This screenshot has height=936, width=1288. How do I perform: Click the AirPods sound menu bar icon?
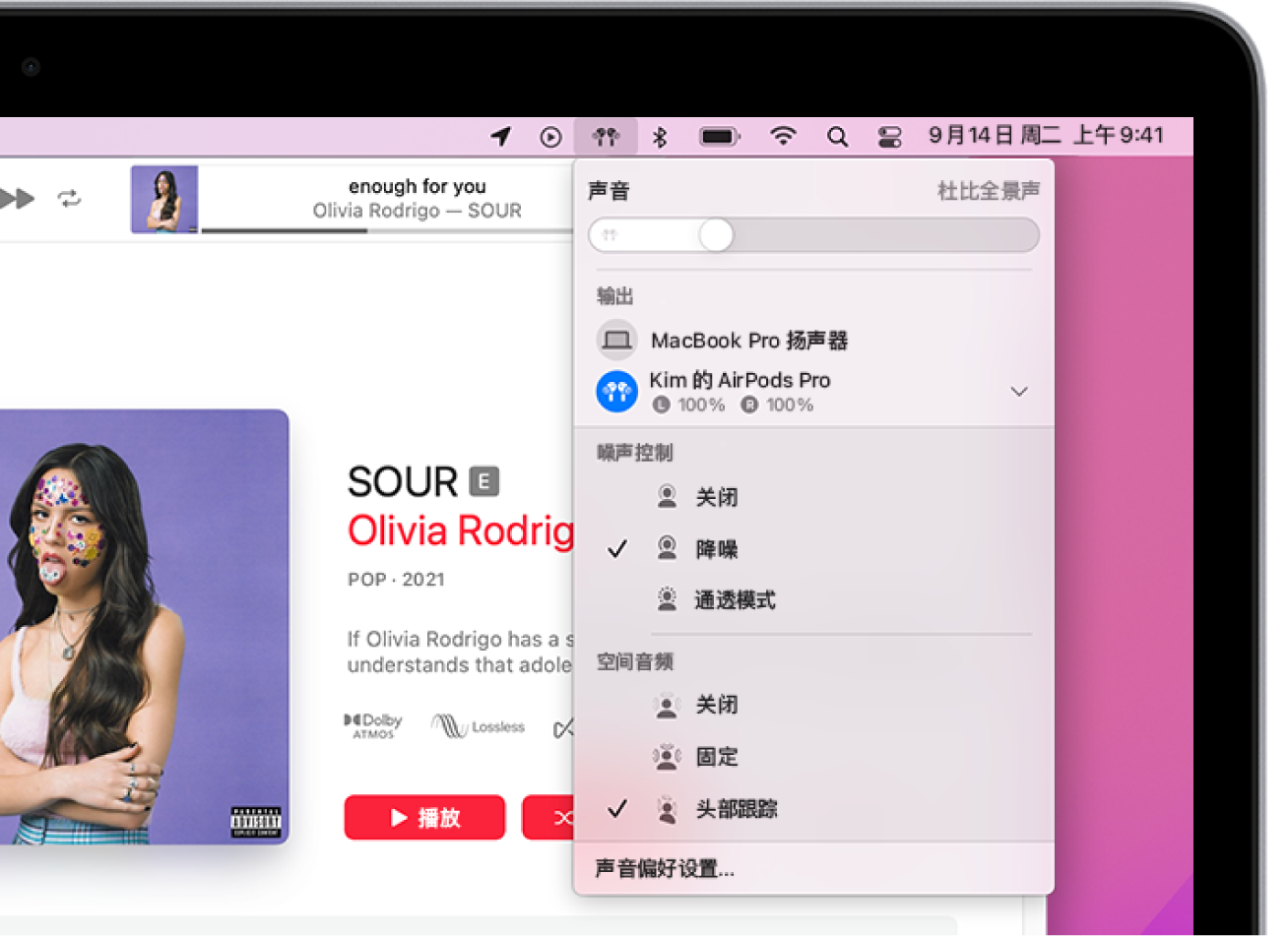click(x=607, y=135)
